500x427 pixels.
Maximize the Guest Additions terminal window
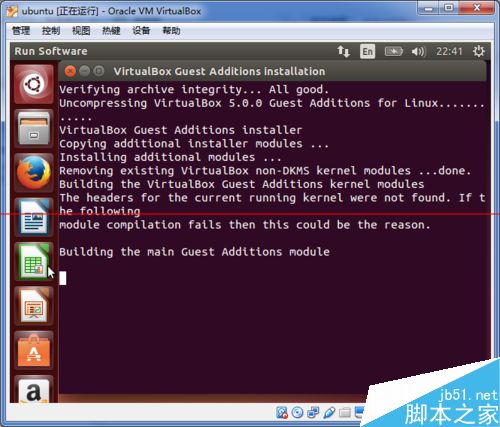coord(99,71)
